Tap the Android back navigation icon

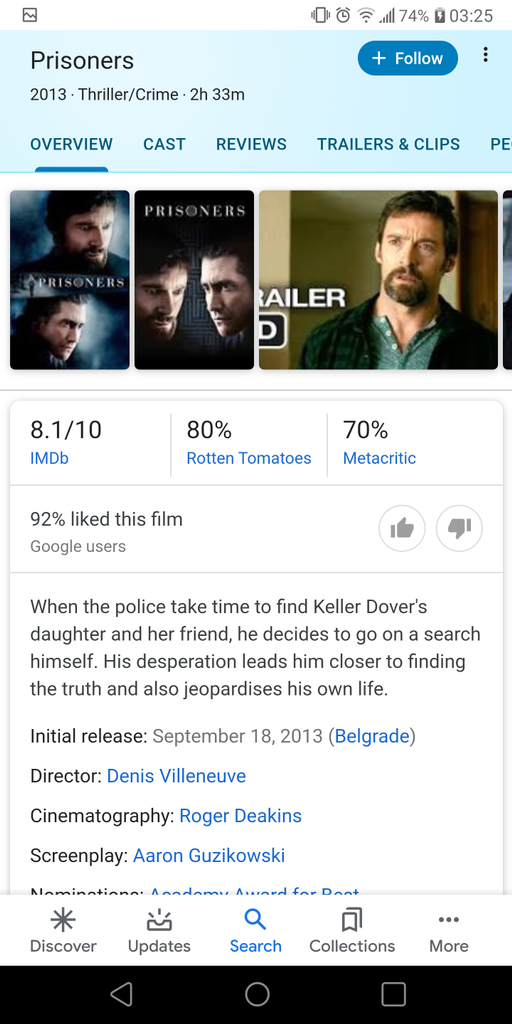point(121,994)
